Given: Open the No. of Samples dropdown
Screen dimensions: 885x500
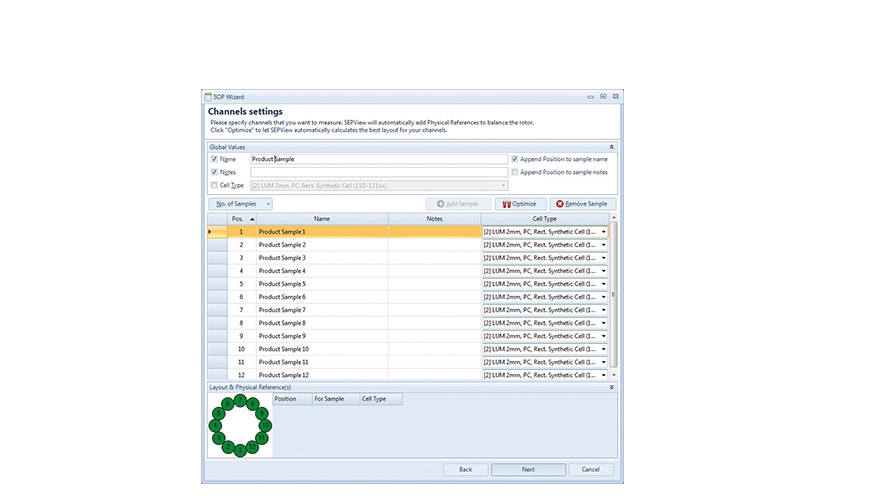Looking at the screenshot, I should (x=240, y=204).
